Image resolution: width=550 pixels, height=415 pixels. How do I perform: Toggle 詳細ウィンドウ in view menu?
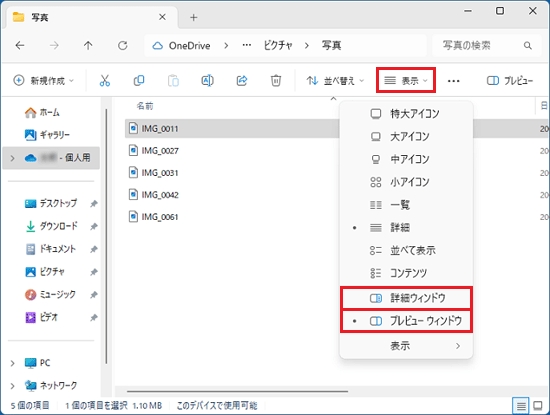[407, 298]
